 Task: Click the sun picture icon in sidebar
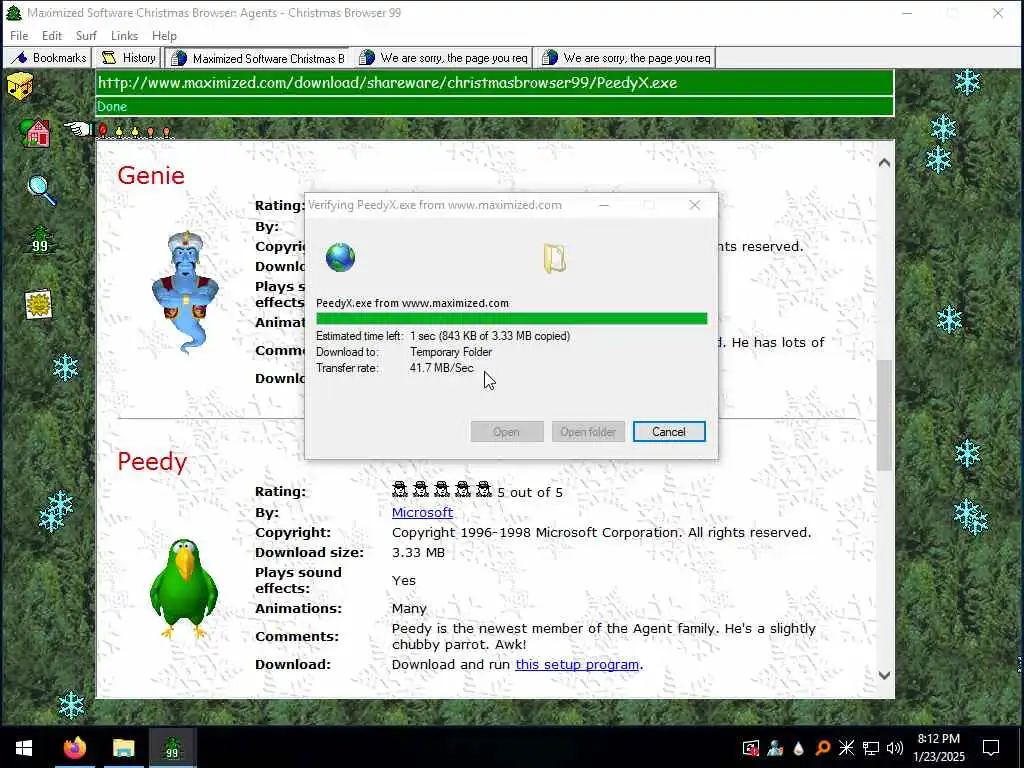(x=39, y=304)
